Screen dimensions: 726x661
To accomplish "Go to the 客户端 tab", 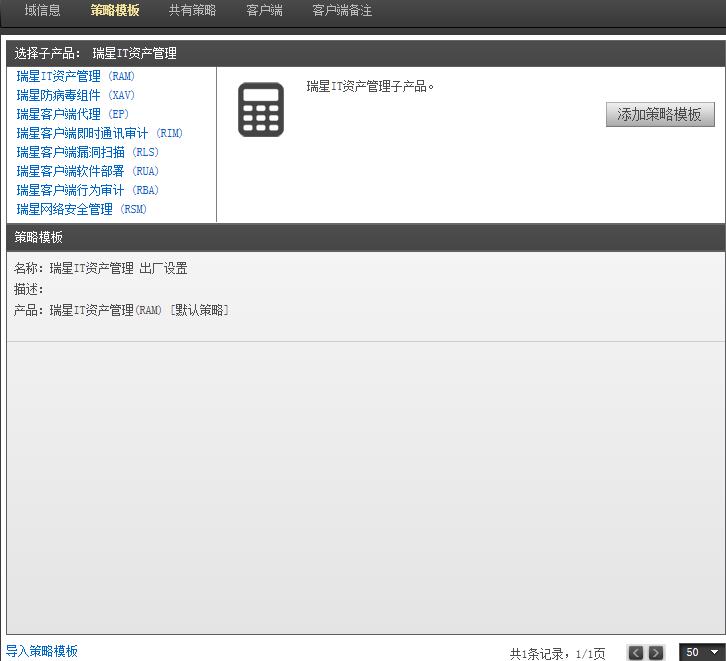I will click(x=264, y=10).
